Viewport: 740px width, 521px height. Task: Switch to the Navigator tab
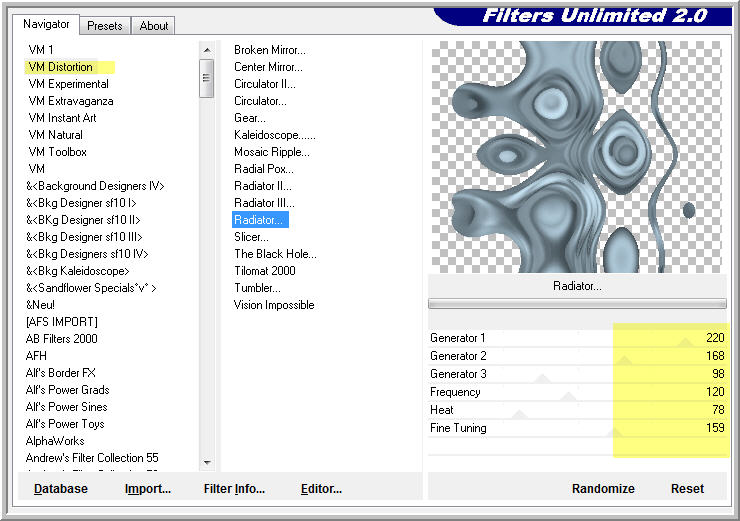coord(46,24)
